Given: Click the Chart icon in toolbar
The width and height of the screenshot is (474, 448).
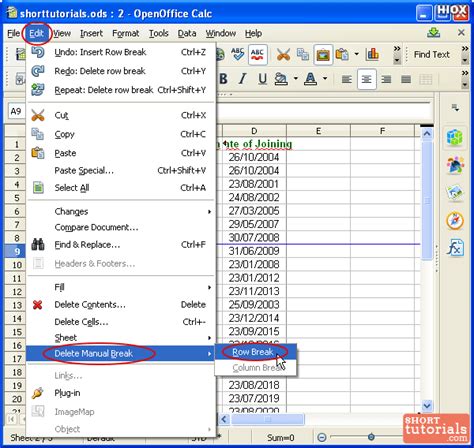Looking at the screenshot, I should pyautogui.click(x=372, y=54).
